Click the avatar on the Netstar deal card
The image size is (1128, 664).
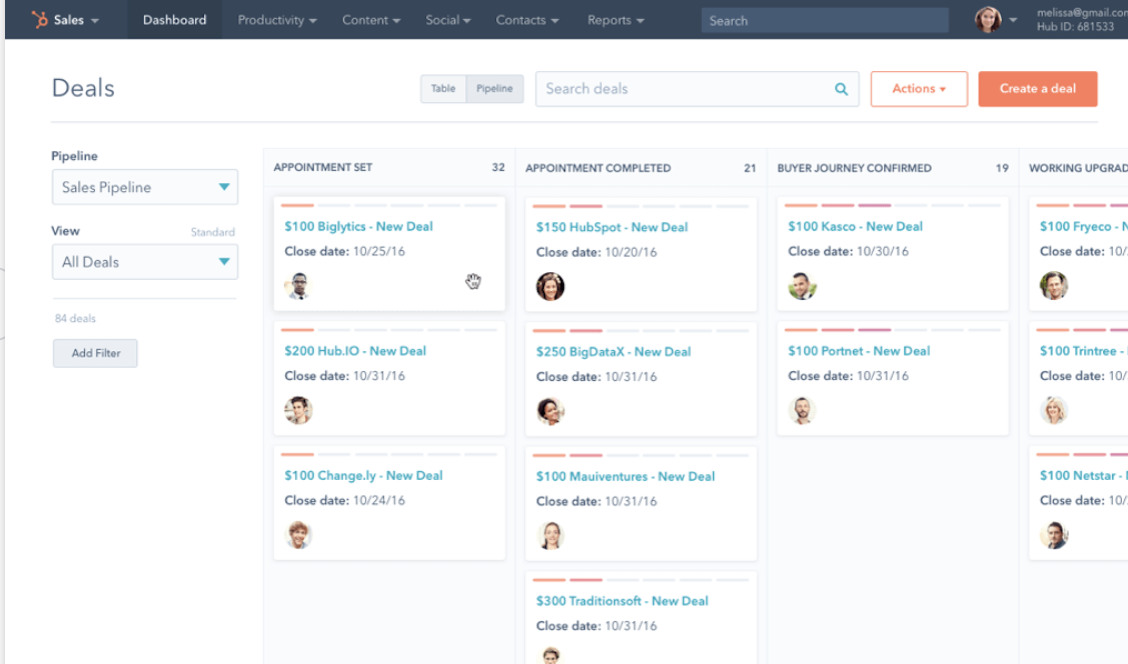coord(1055,535)
